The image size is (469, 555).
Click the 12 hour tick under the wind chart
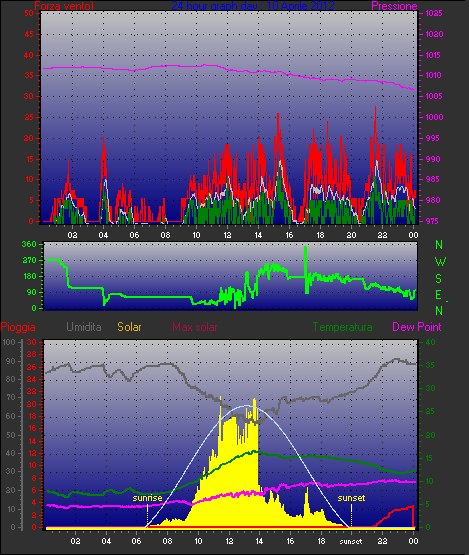pyautogui.click(x=227, y=235)
